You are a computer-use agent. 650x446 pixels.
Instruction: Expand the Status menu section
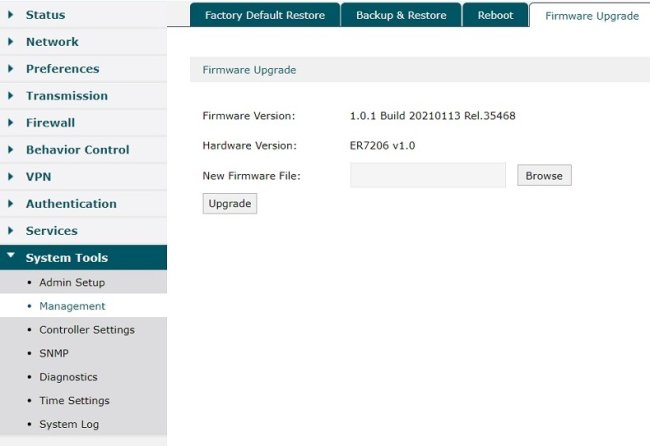click(45, 15)
